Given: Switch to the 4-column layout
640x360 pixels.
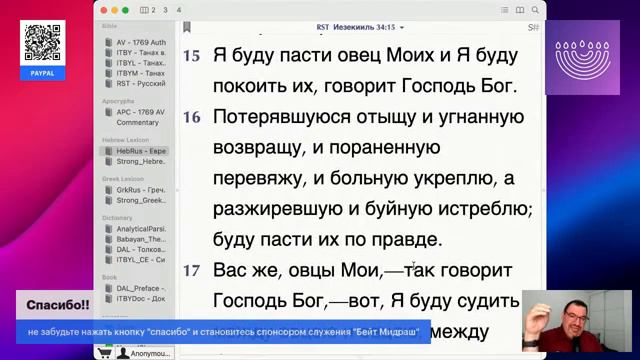Looking at the screenshot, I should click(x=179, y=10).
